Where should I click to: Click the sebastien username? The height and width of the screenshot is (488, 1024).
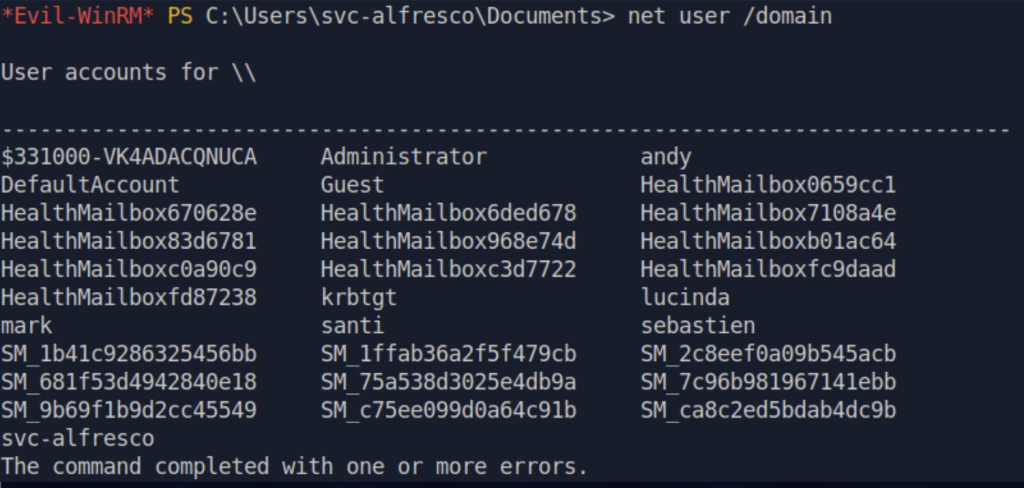coord(697,325)
